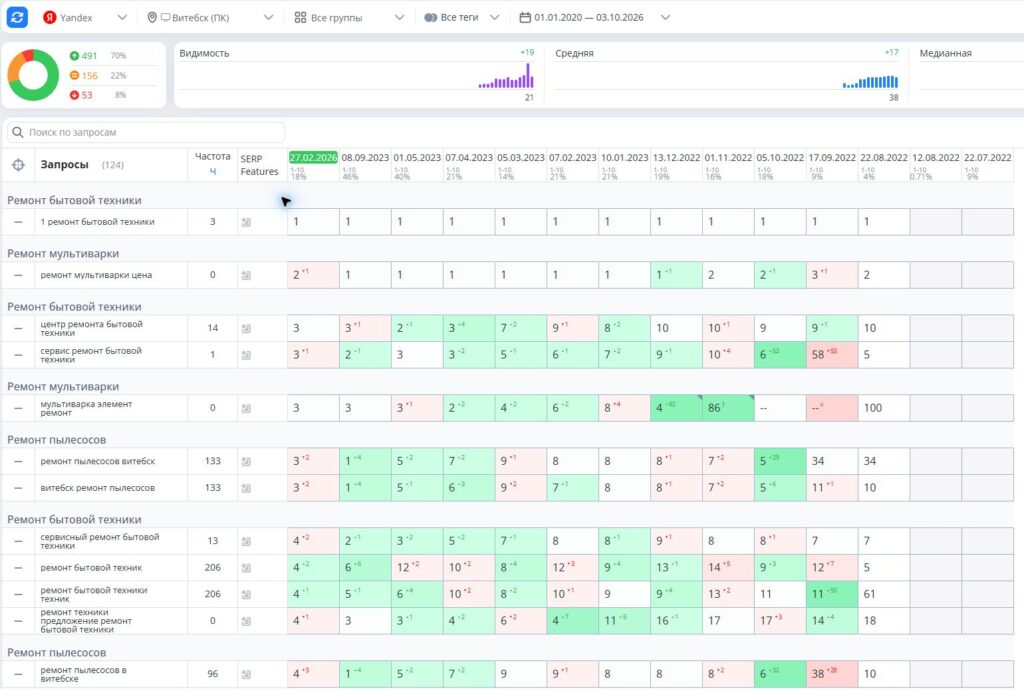The width and height of the screenshot is (1024, 689).
Task: Select the 13.12.2022 date column header
Action: point(677,157)
